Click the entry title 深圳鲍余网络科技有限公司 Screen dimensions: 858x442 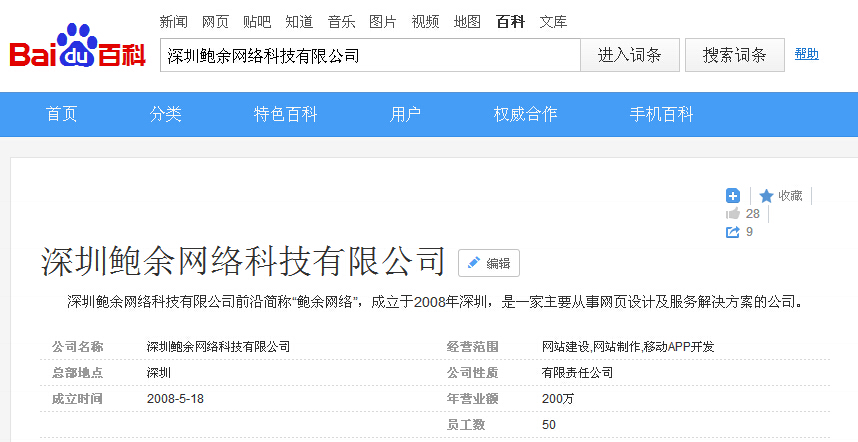click(243, 261)
